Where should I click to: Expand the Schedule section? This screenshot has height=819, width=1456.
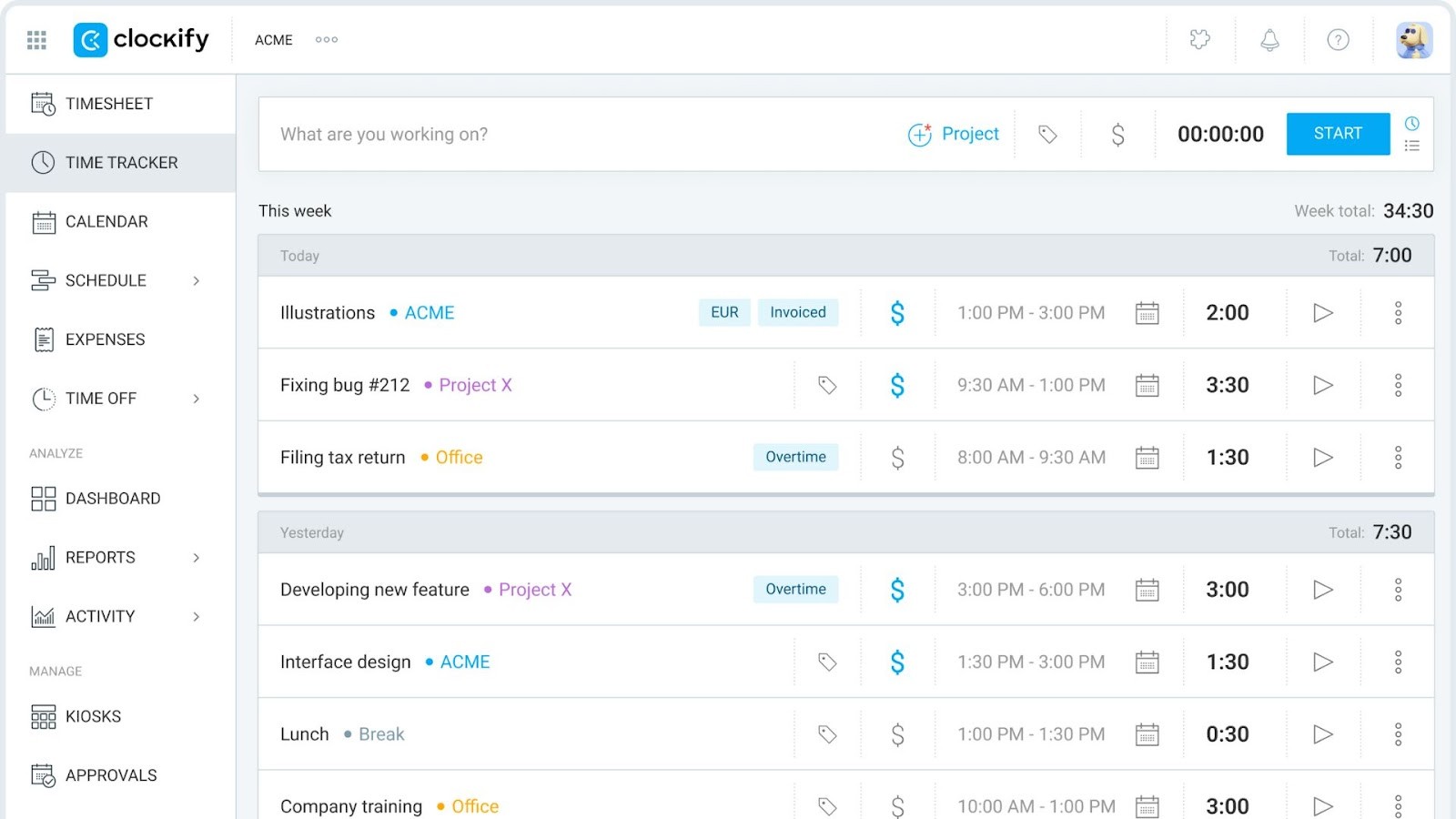(x=196, y=280)
